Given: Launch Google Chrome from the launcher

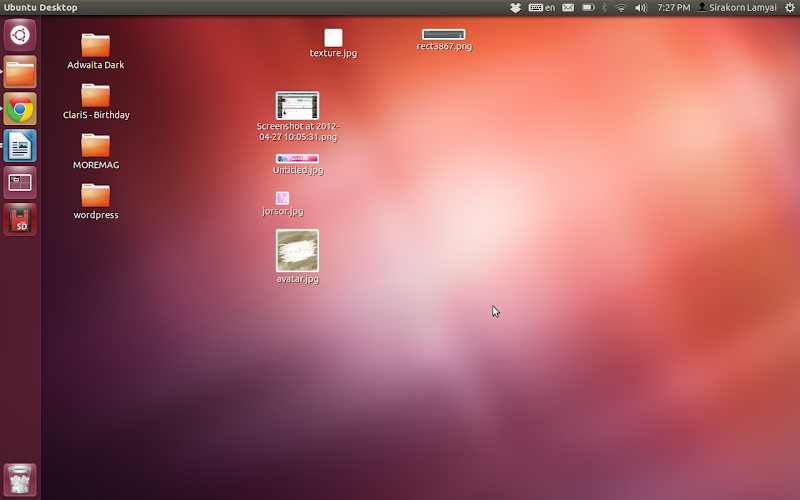Looking at the screenshot, I should click(x=20, y=109).
